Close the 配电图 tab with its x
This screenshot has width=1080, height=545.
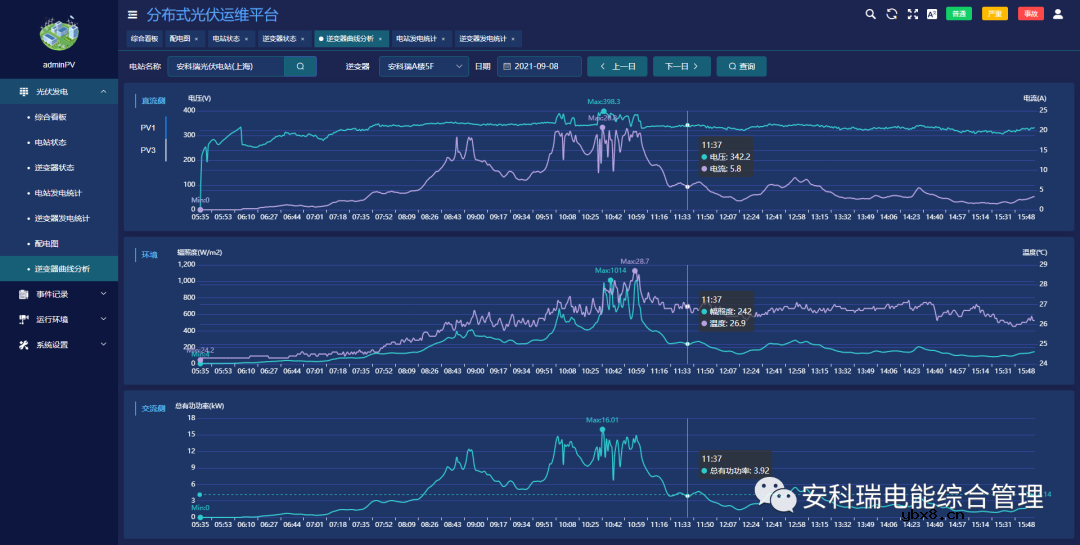[x=196, y=39]
